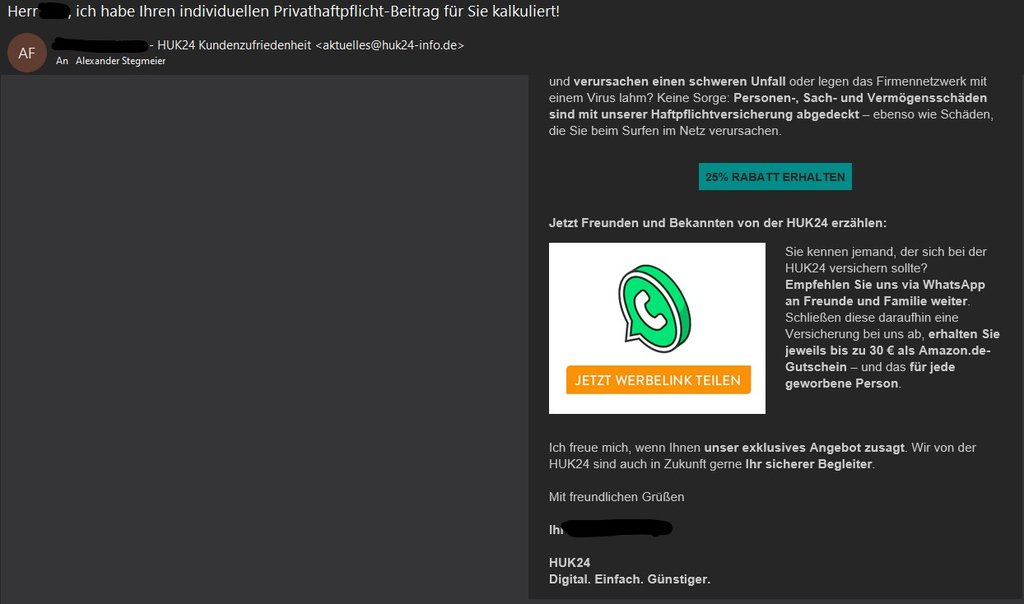
Task: Click the Ihr sicherer Begleiter text
Action: (808, 464)
